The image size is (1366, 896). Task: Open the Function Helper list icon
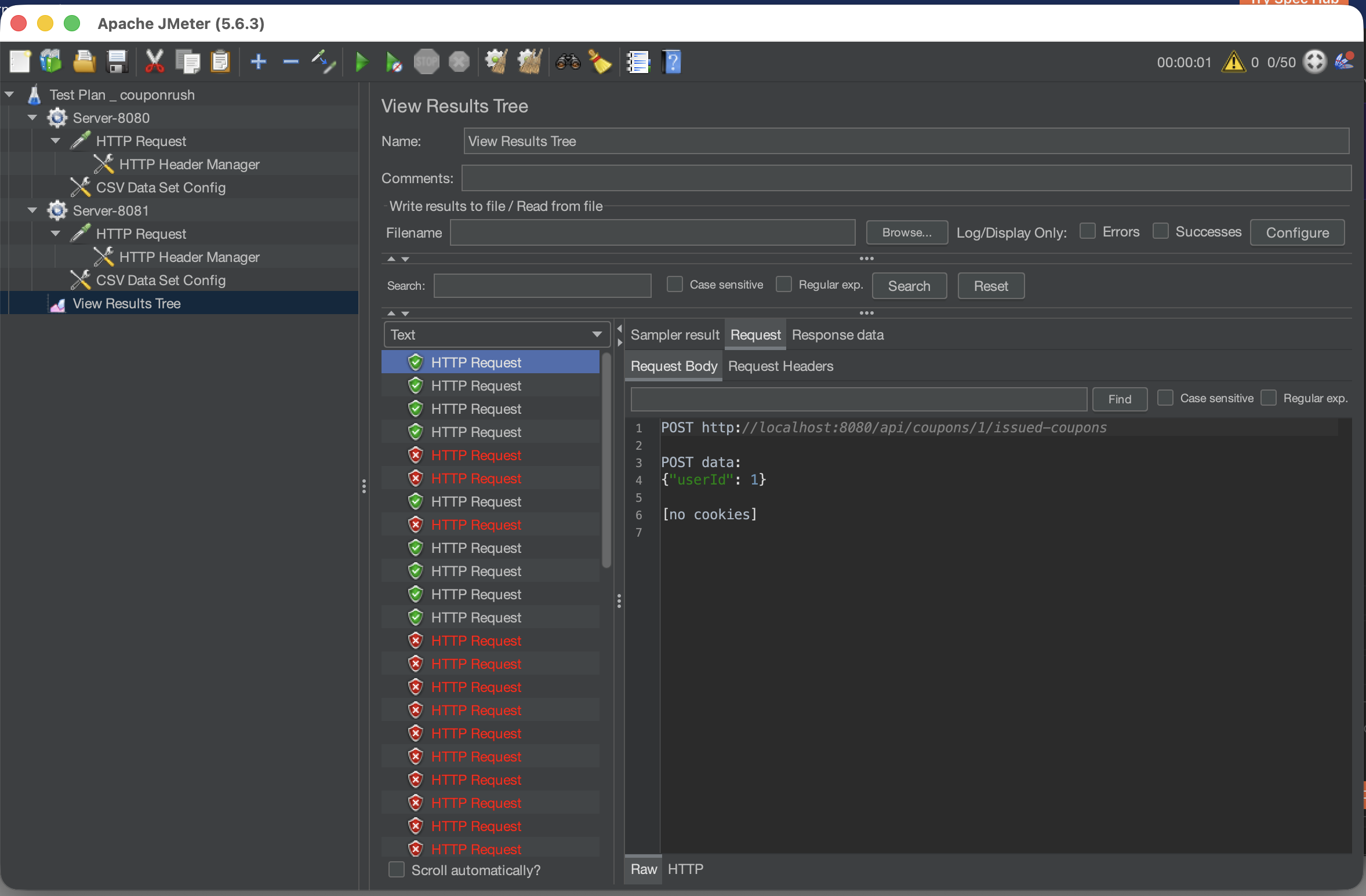(638, 61)
